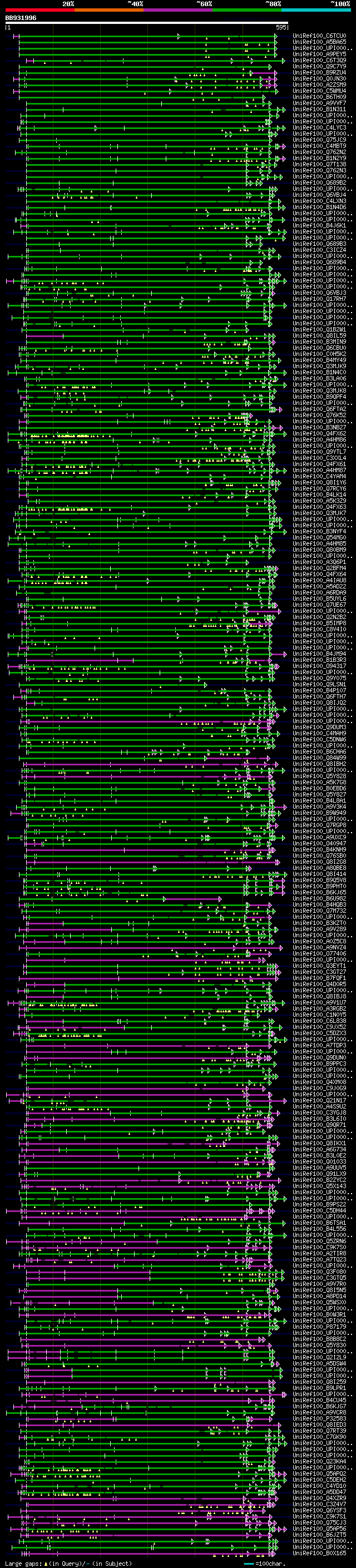
Task: Open the UniRef100_C6T3Q9 hit label
Action: tap(319, 60)
